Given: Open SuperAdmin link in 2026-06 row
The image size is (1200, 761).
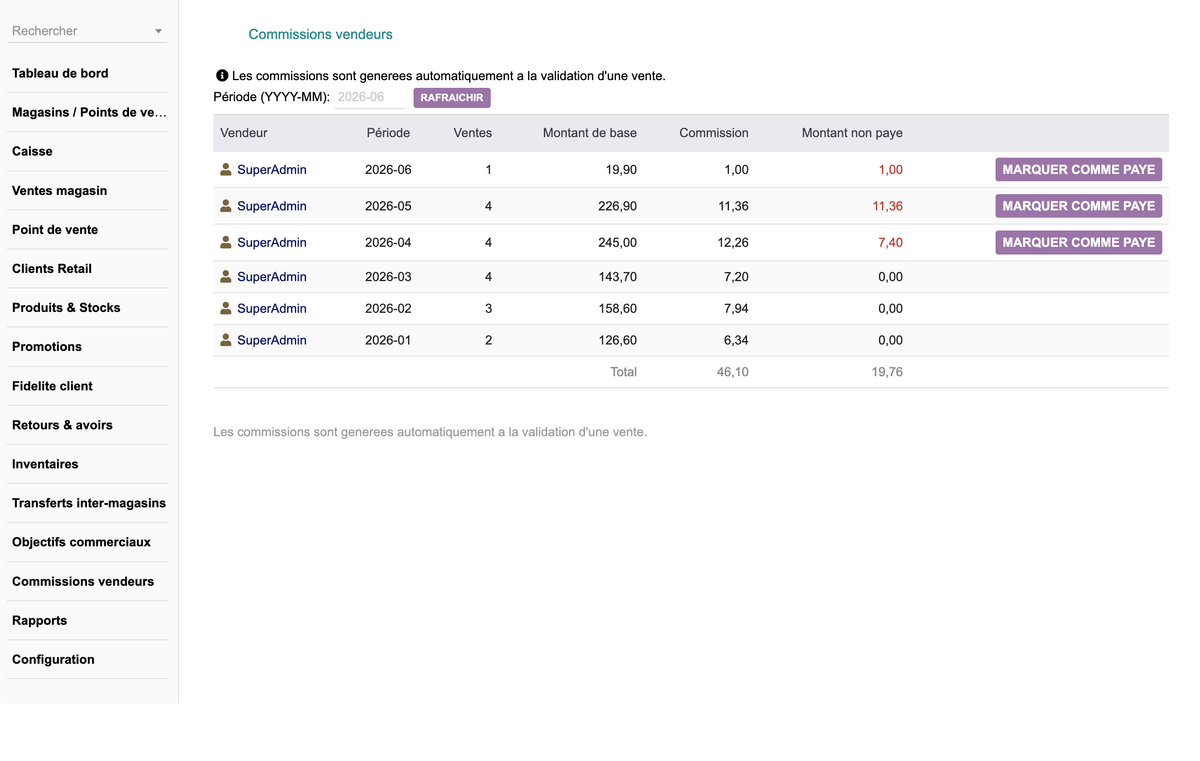Looking at the screenshot, I should click(272, 170).
